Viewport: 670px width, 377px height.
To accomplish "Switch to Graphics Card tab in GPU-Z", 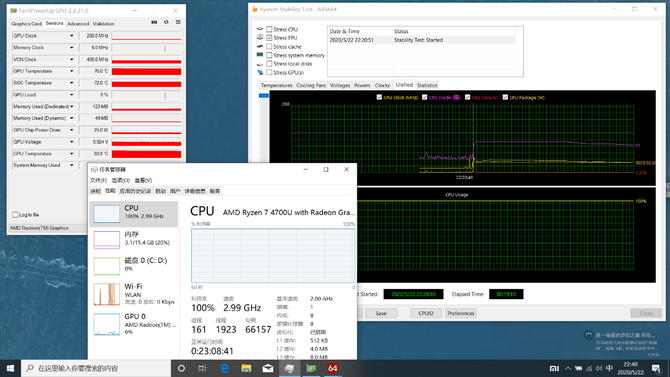I will click(x=26, y=24).
